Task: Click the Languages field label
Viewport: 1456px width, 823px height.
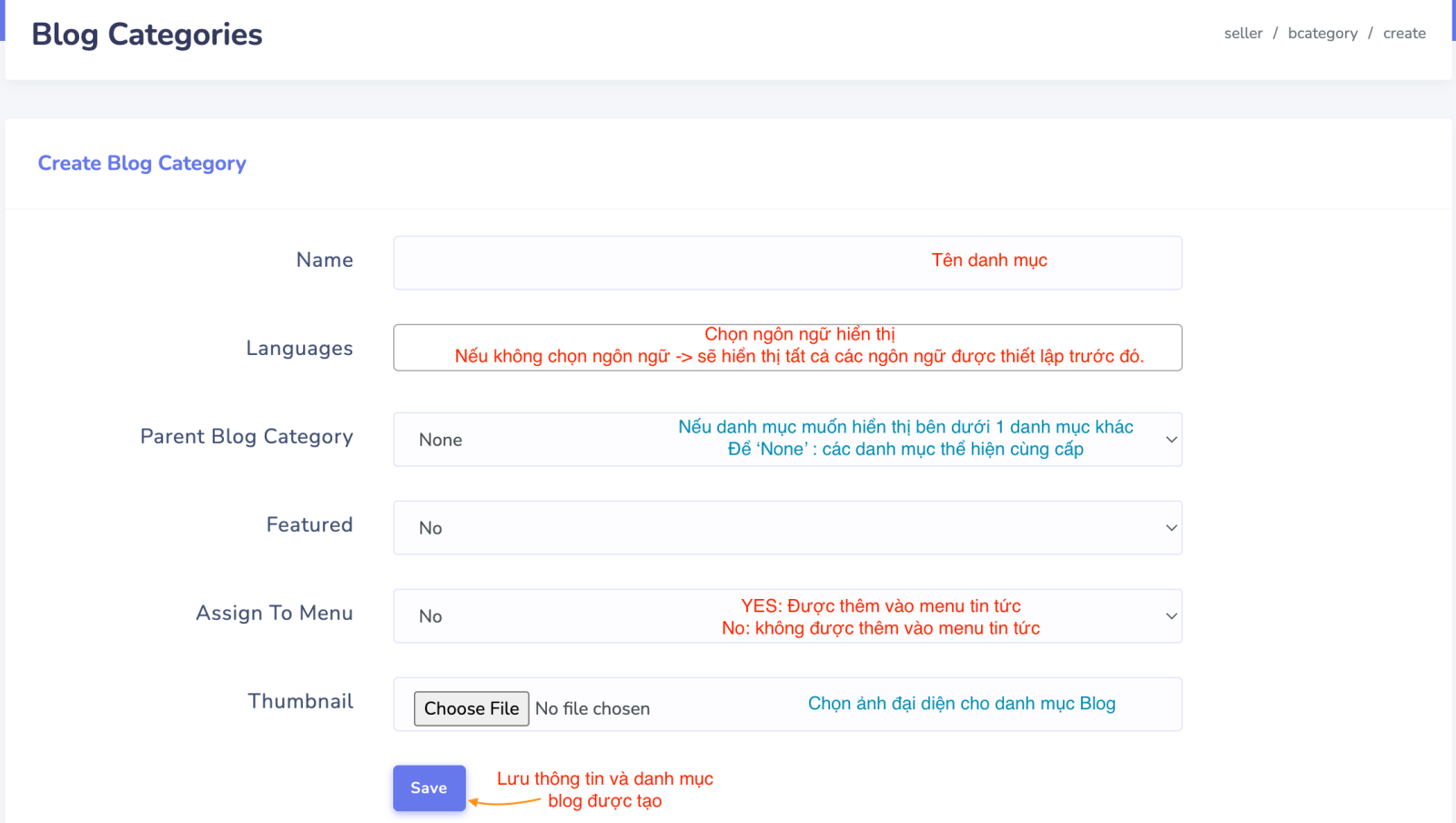Action: pos(299,349)
